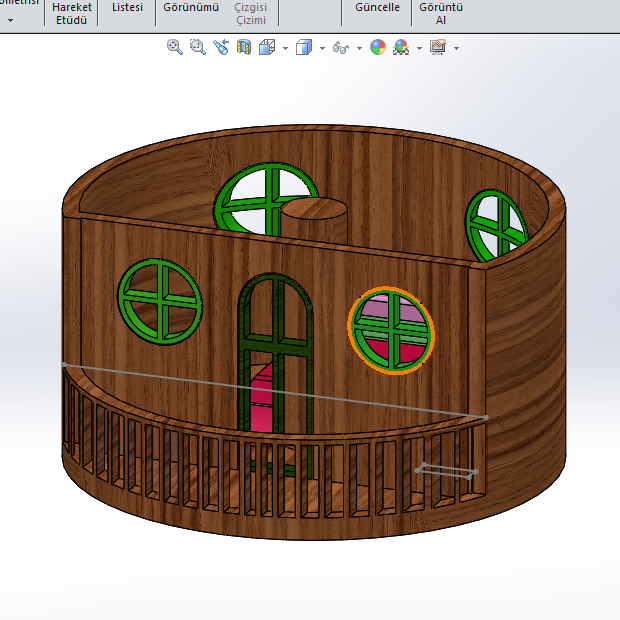
Task: Expand the Display Style dropdown arrow
Action: [322, 48]
